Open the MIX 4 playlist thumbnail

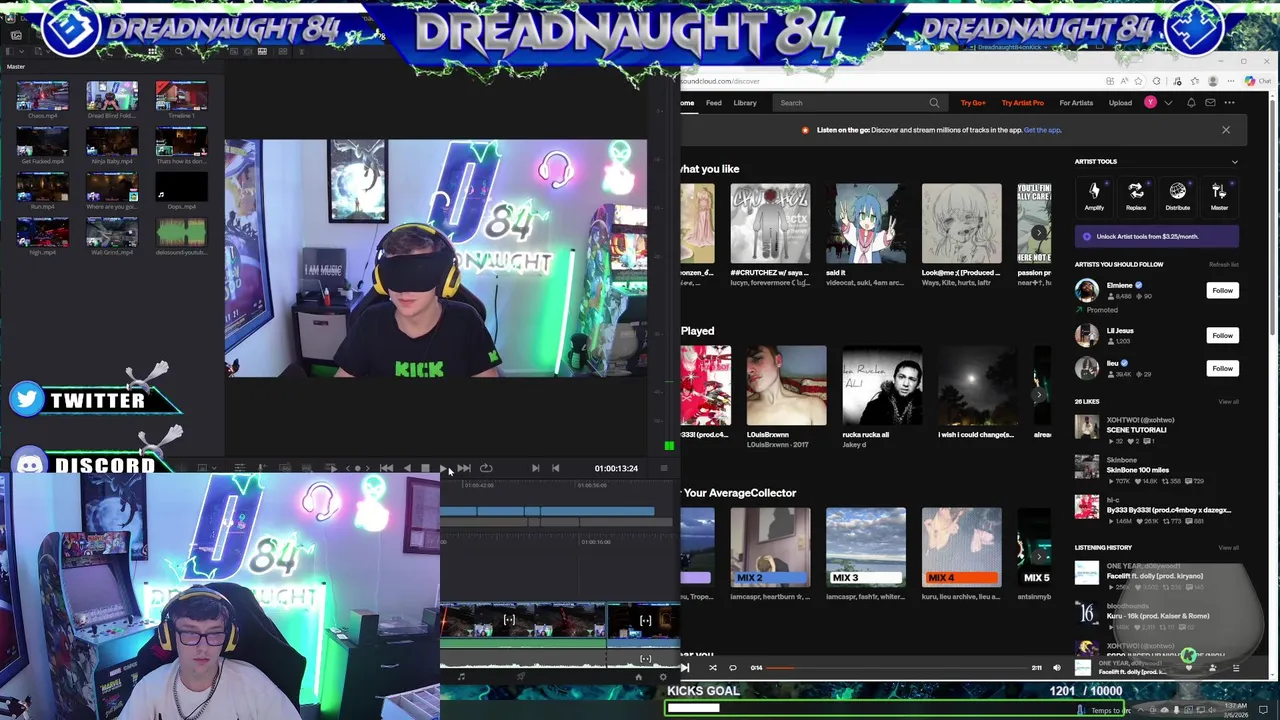961,547
